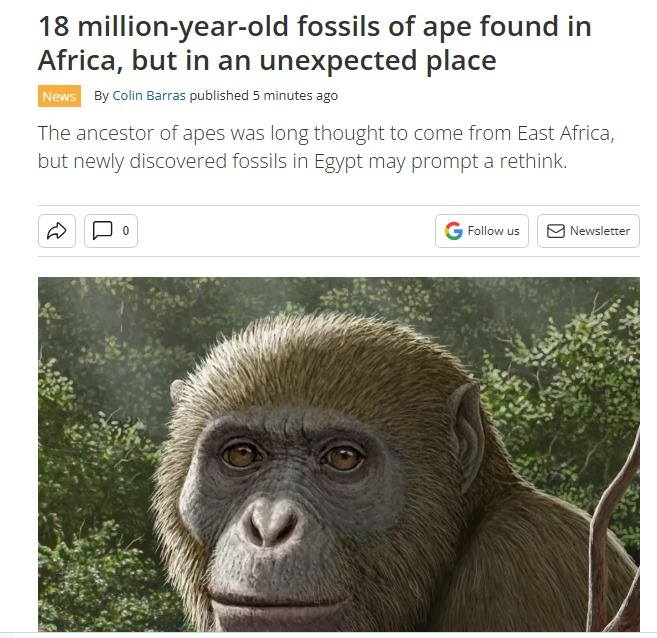Subscribe using the Newsletter button text
Viewport: 657px width, 638px height.
coord(599,231)
